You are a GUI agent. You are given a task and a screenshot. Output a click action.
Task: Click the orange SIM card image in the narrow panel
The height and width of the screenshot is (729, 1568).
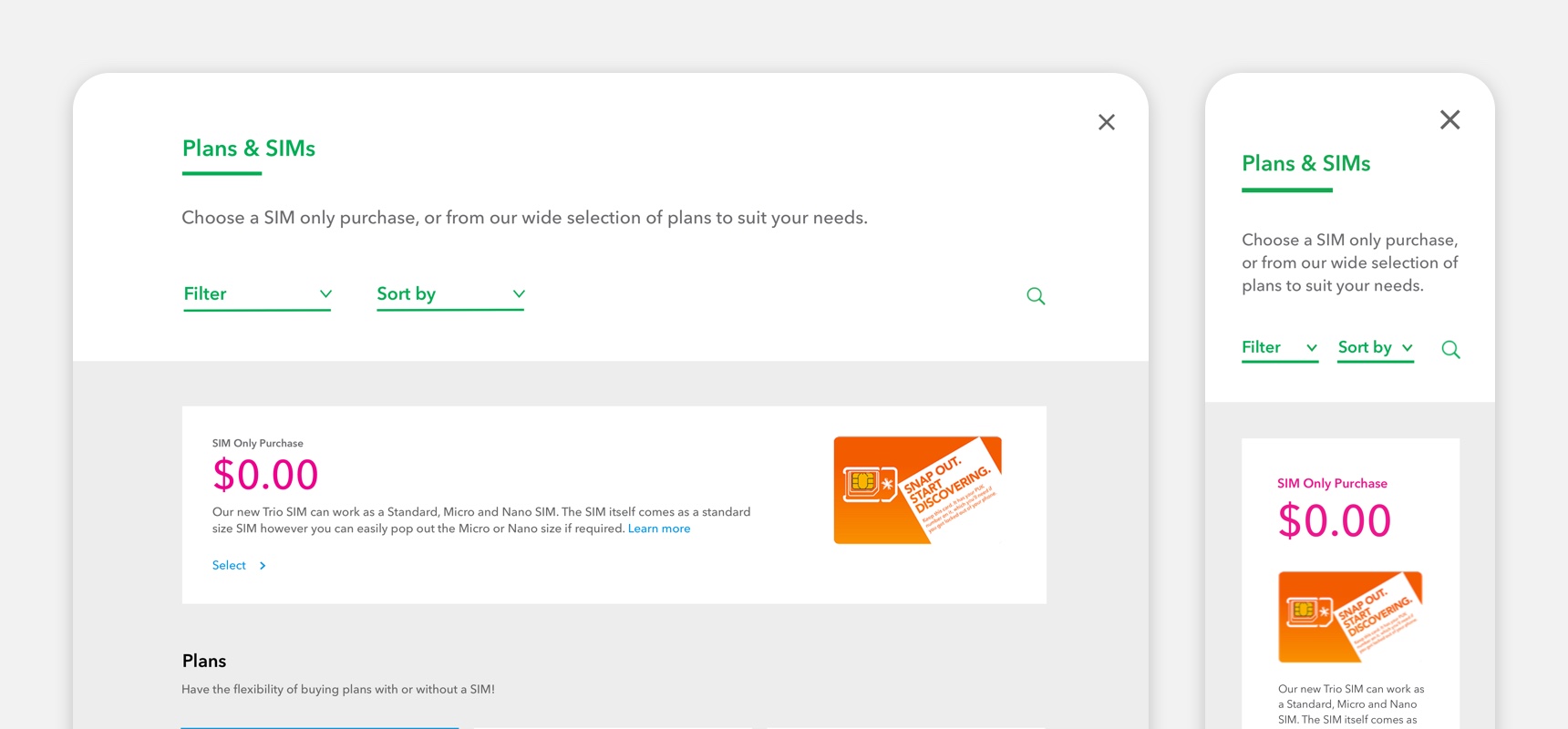[x=1349, y=617]
